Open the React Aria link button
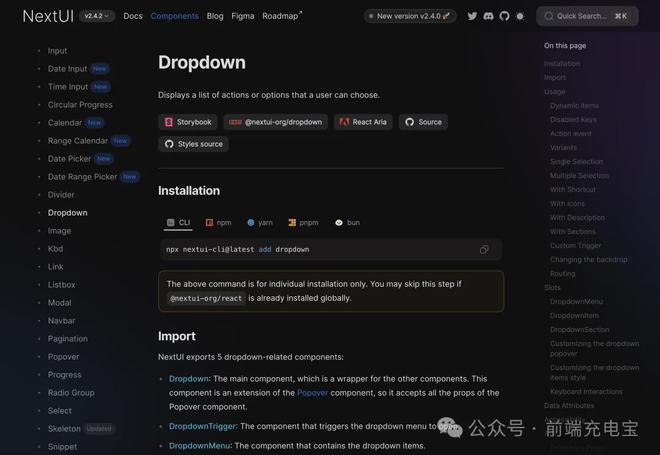The width and height of the screenshot is (660, 455). (x=362, y=122)
